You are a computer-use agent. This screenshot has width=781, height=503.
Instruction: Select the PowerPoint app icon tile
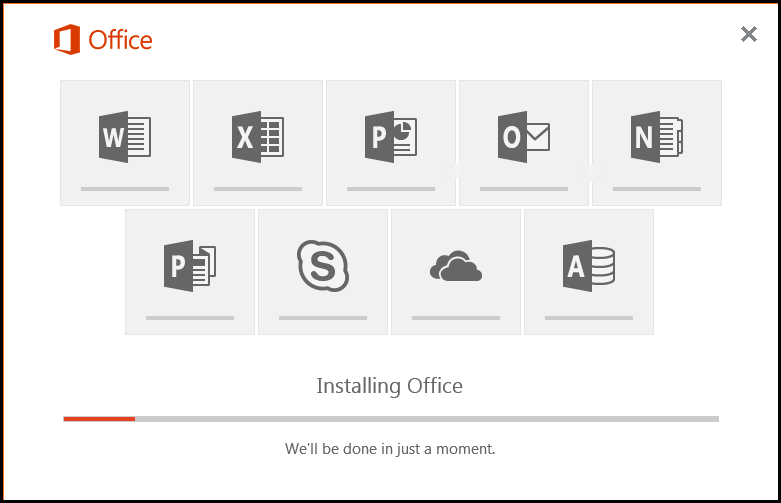391,143
